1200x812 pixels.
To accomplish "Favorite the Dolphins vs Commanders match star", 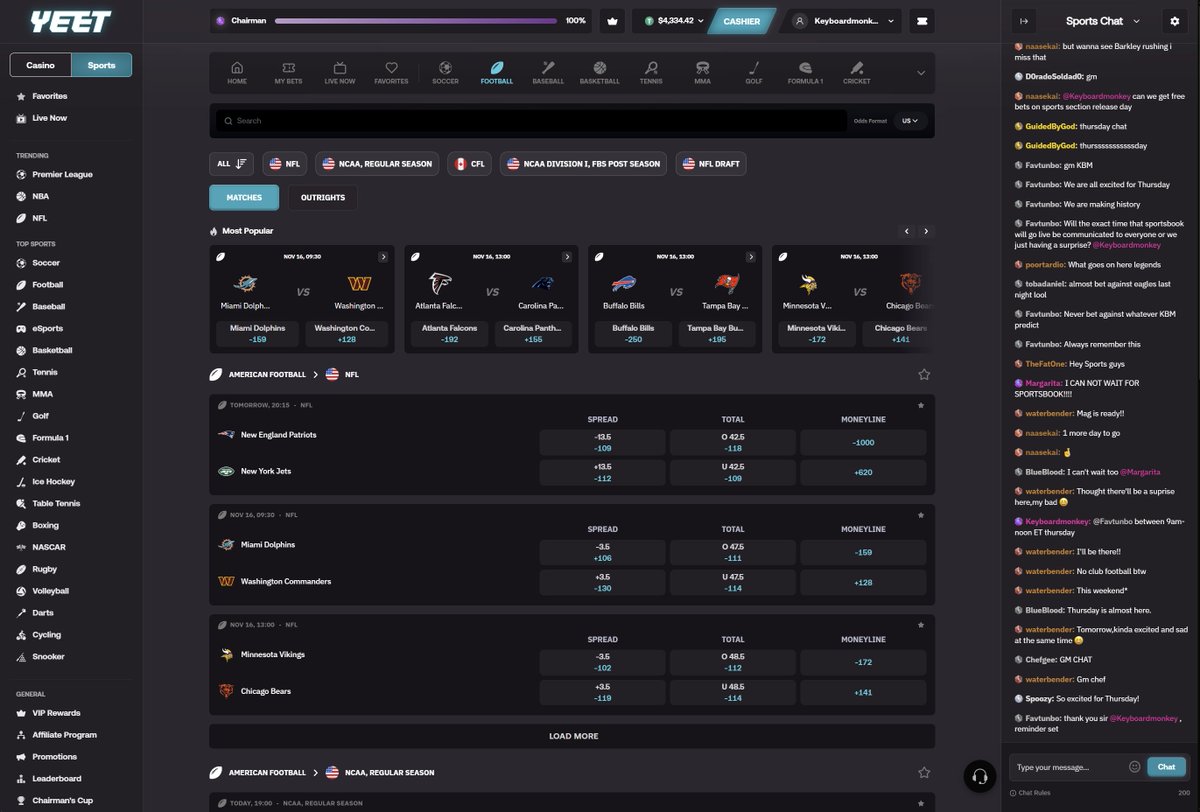I will tap(921, 515).
